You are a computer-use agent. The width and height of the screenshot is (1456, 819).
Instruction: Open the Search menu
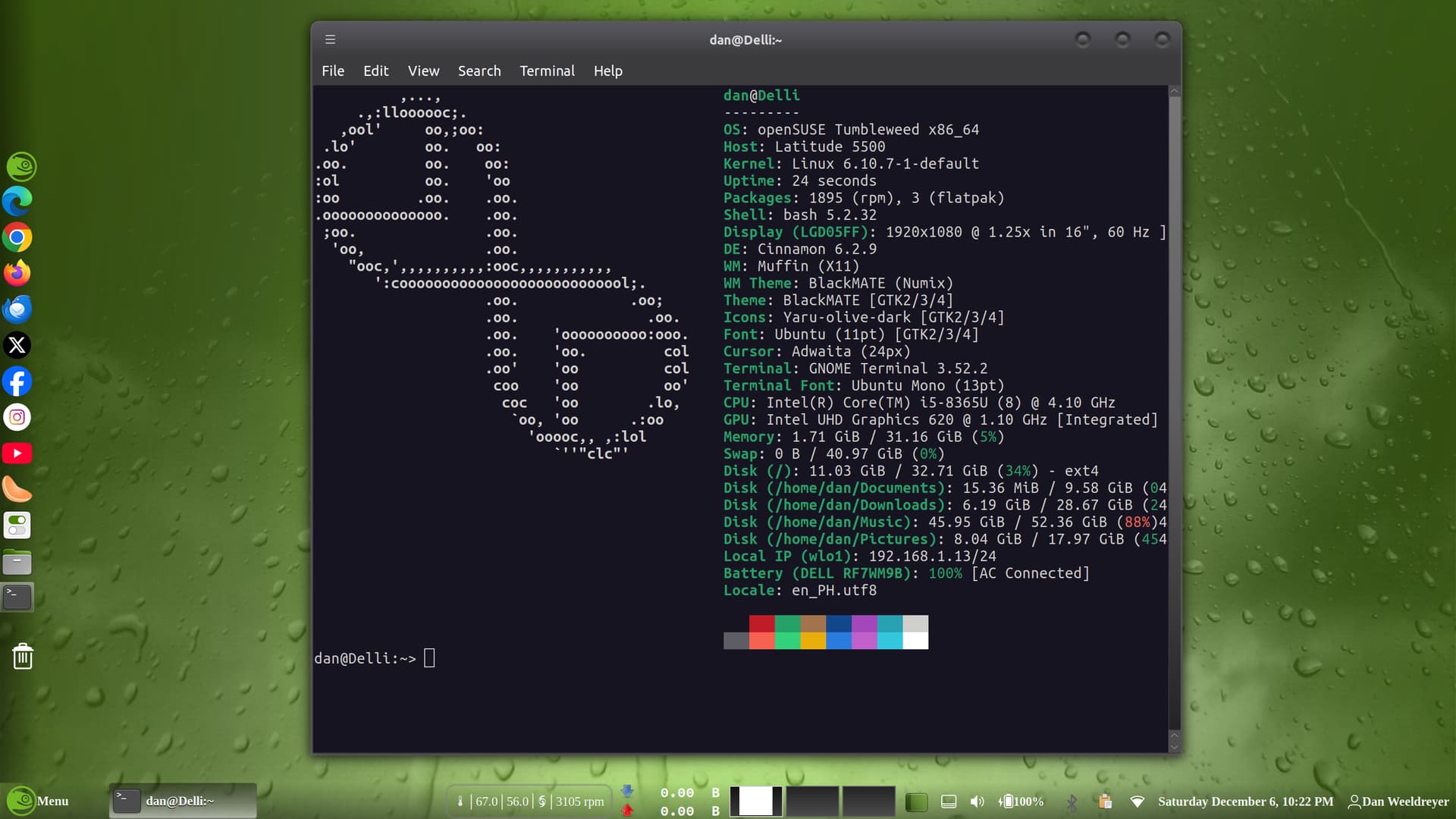pos(479,71)
